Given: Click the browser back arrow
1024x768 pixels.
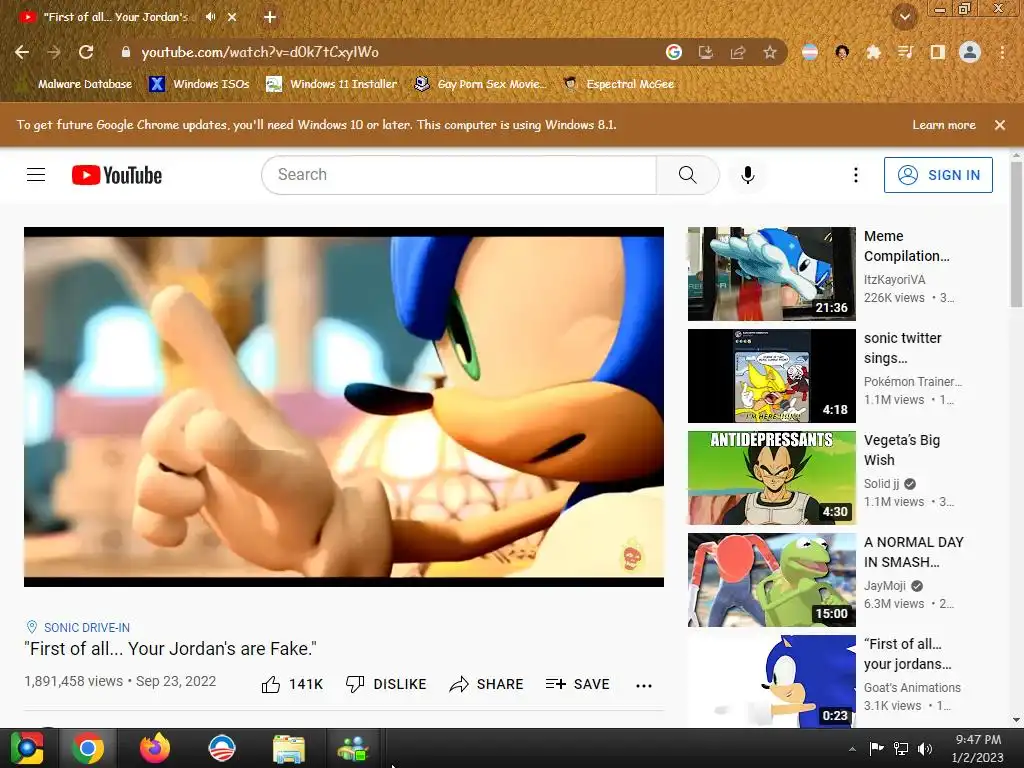Looking at the screenshot, I should pyautogui.click(x=22, y=52).
